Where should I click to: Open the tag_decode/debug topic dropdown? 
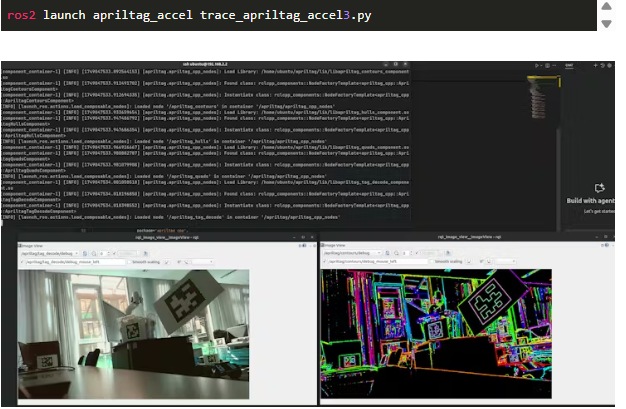(x=50, y=254)
